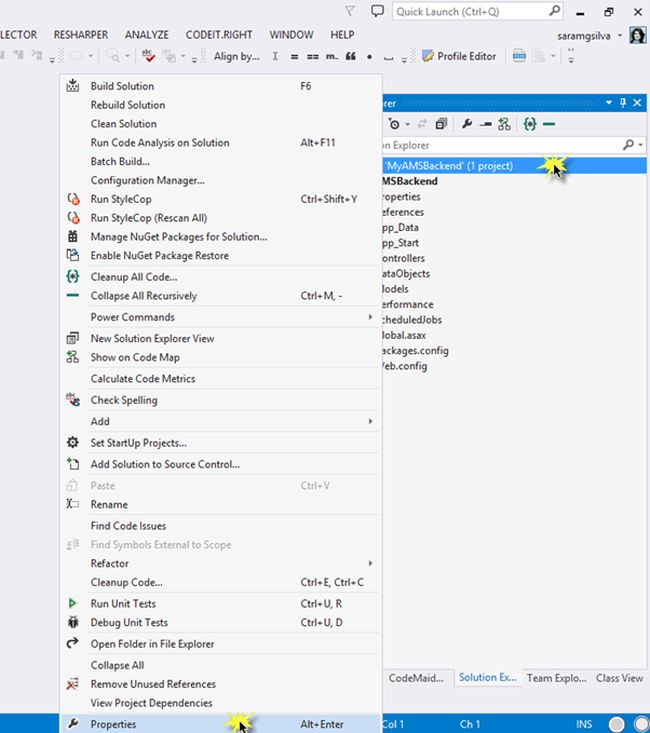Viewport: 650px width, 733px height.
Task: Click the Run StyleCop (Rescan All) icon
Action: tap(73, 217)
